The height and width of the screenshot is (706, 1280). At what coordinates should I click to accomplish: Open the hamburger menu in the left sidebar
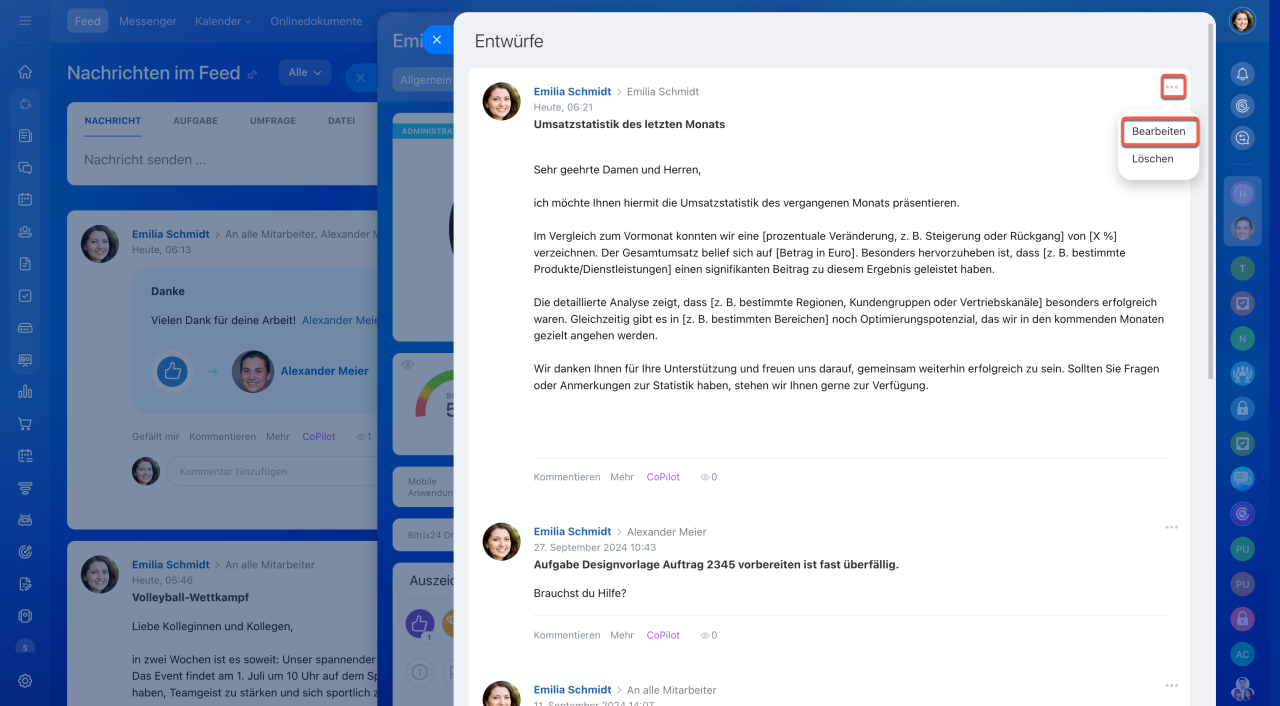pos(25,21)
